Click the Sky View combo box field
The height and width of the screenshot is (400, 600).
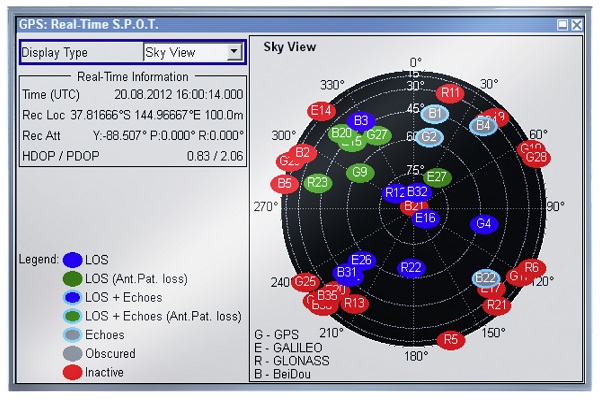[x=193, y=52]
